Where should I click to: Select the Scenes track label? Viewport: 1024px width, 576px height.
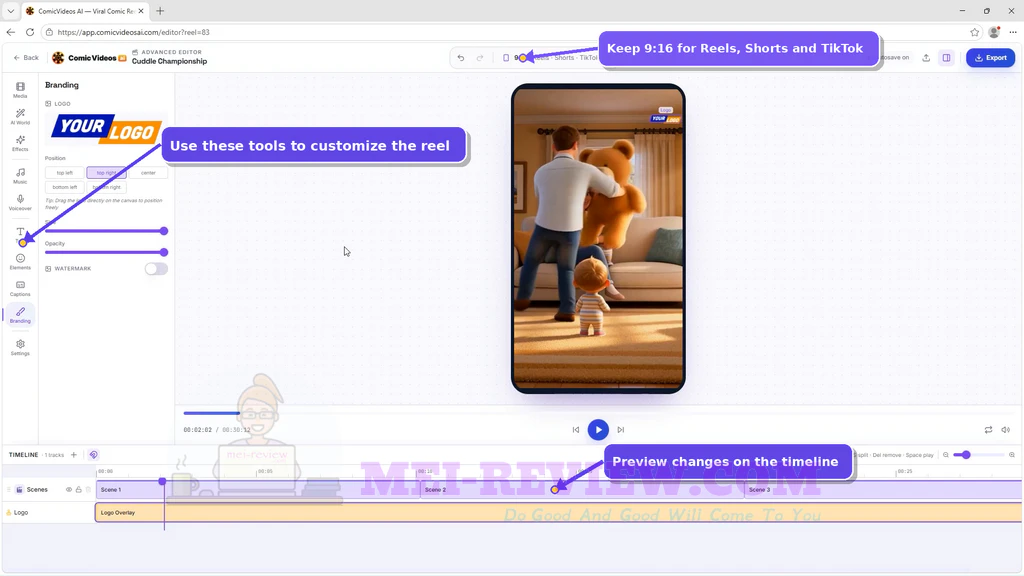click(x=37, y=489)
